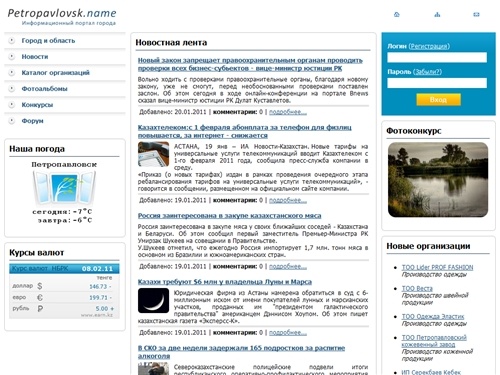This screenshot has height=375, width=500.
Task: Open the ТОО Веста organization link
Action: pyautogui.click(x=417, y=288)
